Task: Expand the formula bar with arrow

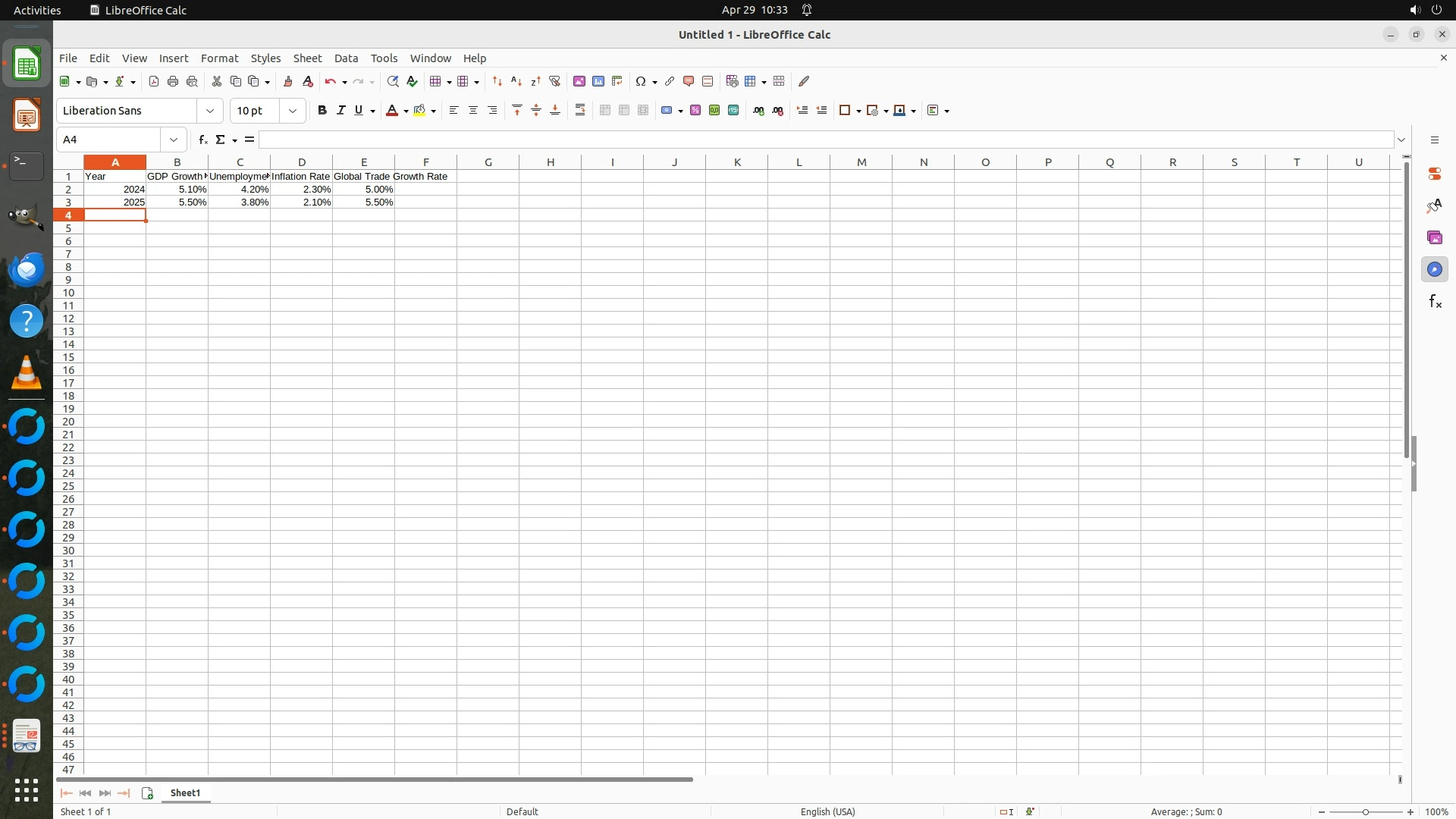Action: (x=1401, y=140)
